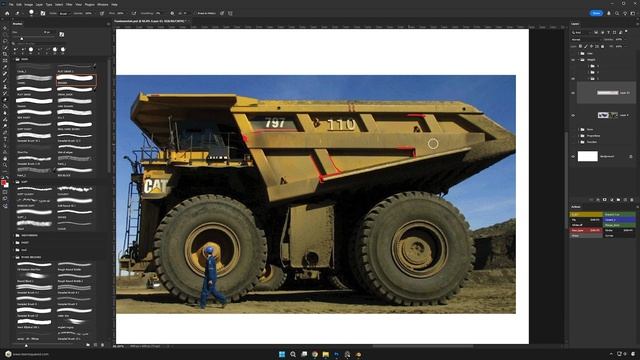Click the Home icon in options bar
The image size is (640, 360).
click(7, 13)
